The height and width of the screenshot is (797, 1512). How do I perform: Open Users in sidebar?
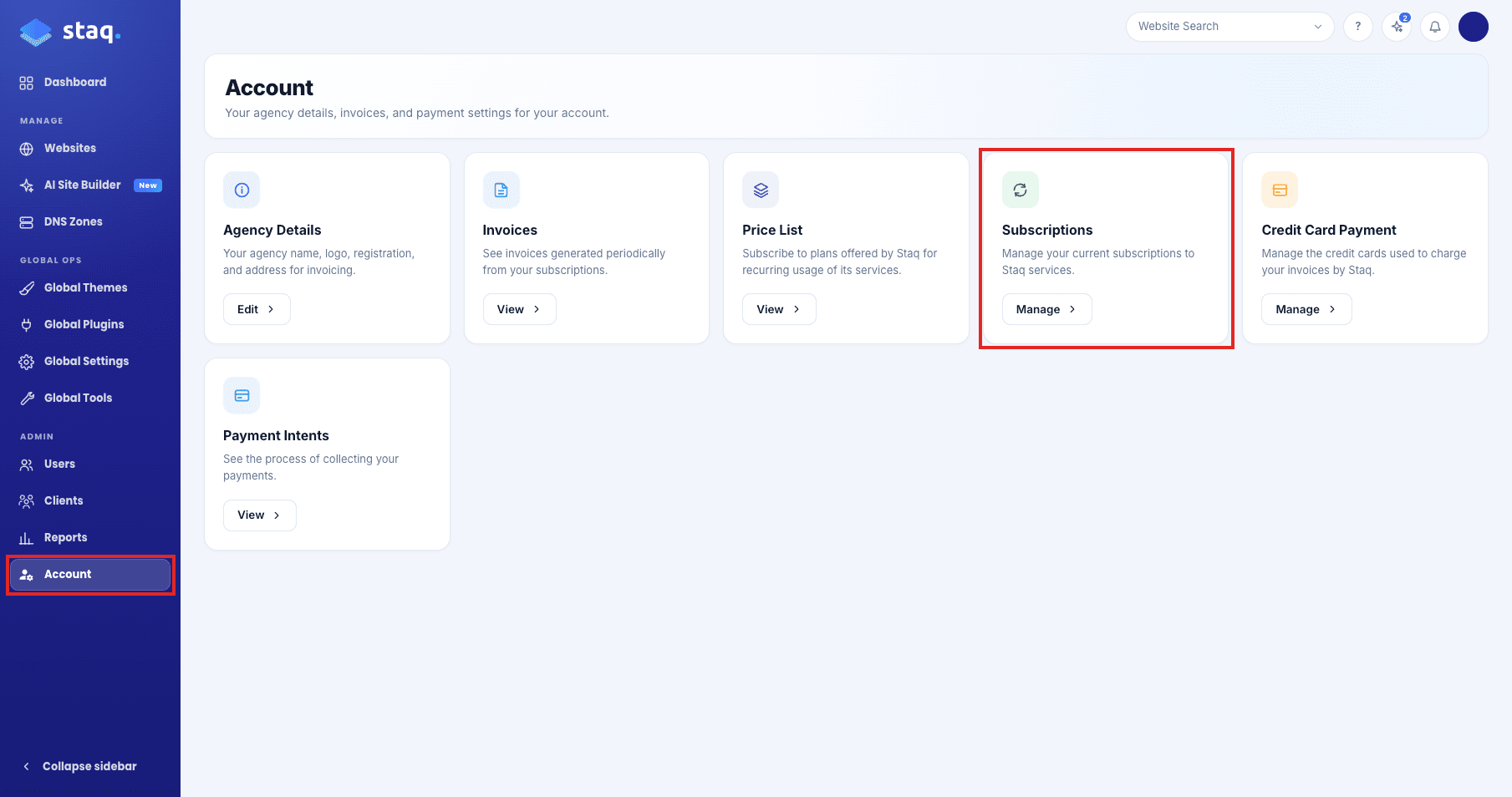[90, 464]
